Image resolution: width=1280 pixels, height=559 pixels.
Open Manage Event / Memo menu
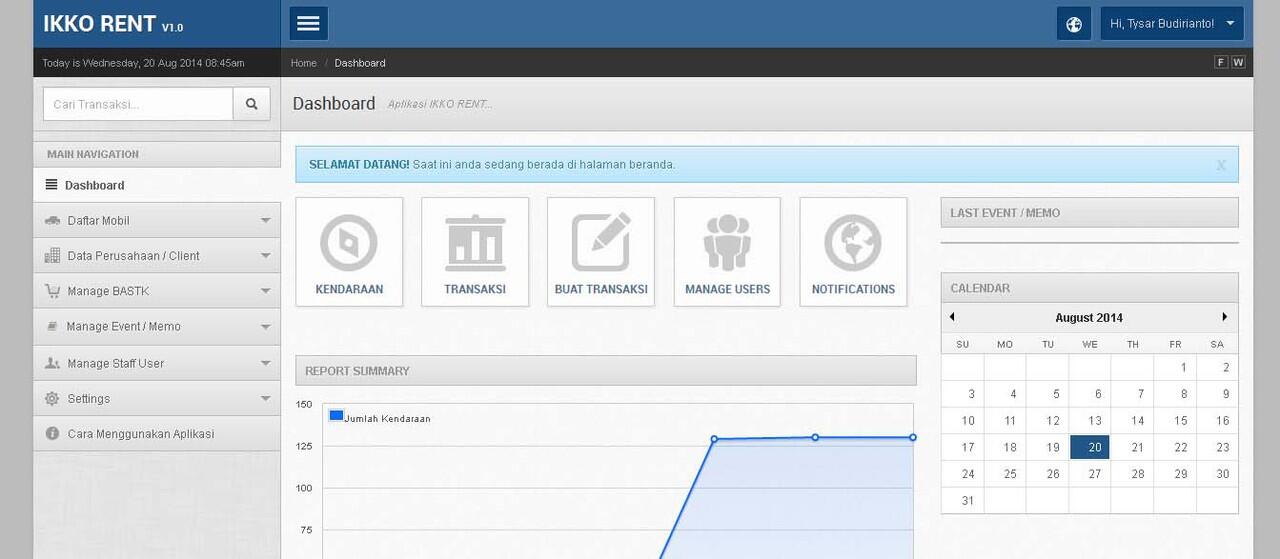point(157,326)
